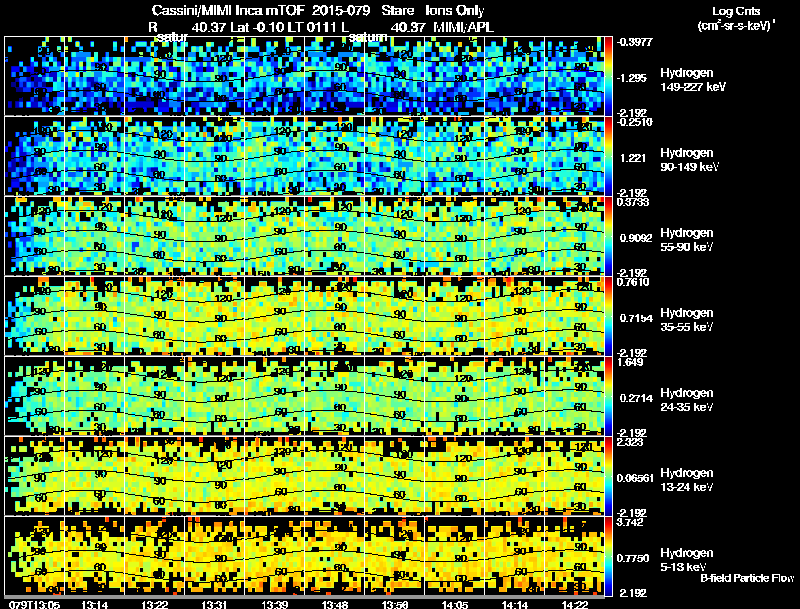Click the '0.9092' colorbar value

tap(636, 238)
